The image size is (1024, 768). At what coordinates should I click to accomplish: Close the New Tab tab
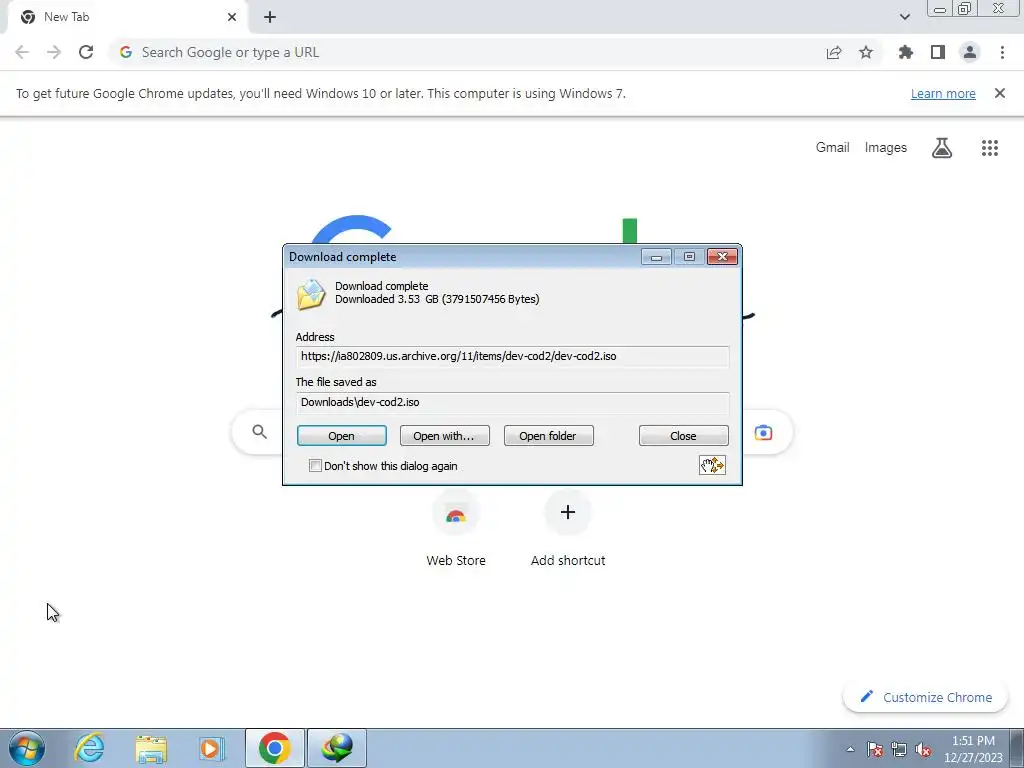(232, 17)
